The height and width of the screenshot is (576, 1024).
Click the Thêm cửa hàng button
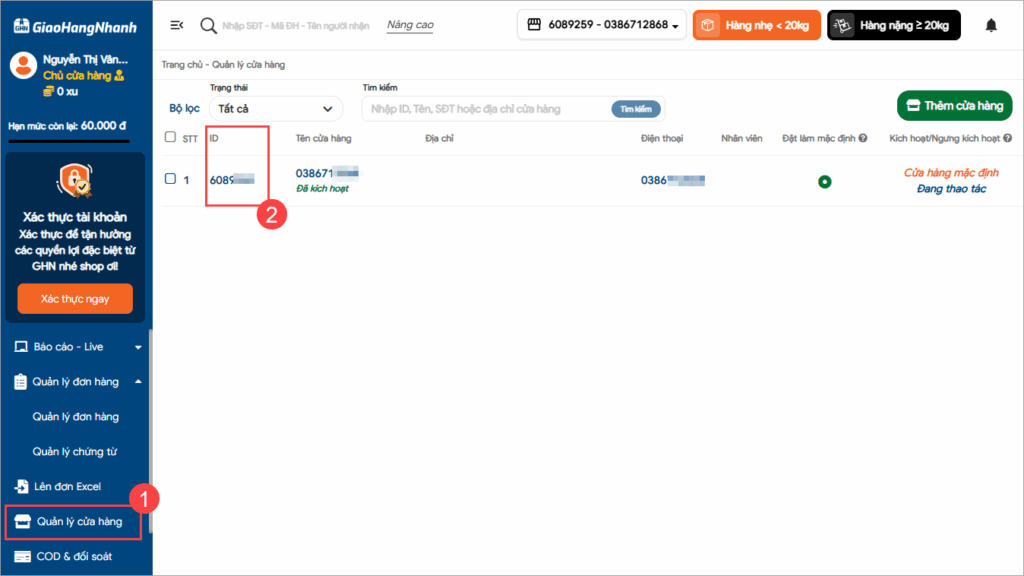tap(954, 106)
